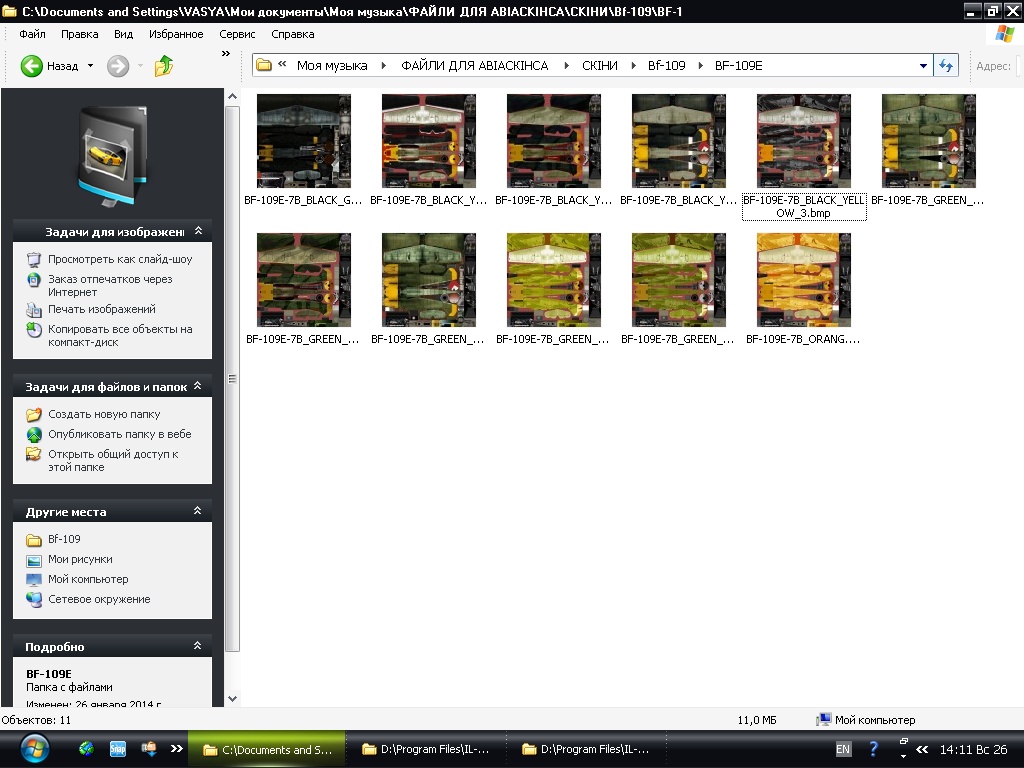The height and width of the screenshot is (768, 1024).
Task: Click sidebar scrollbar down arrow
Action: coord(232,698)
